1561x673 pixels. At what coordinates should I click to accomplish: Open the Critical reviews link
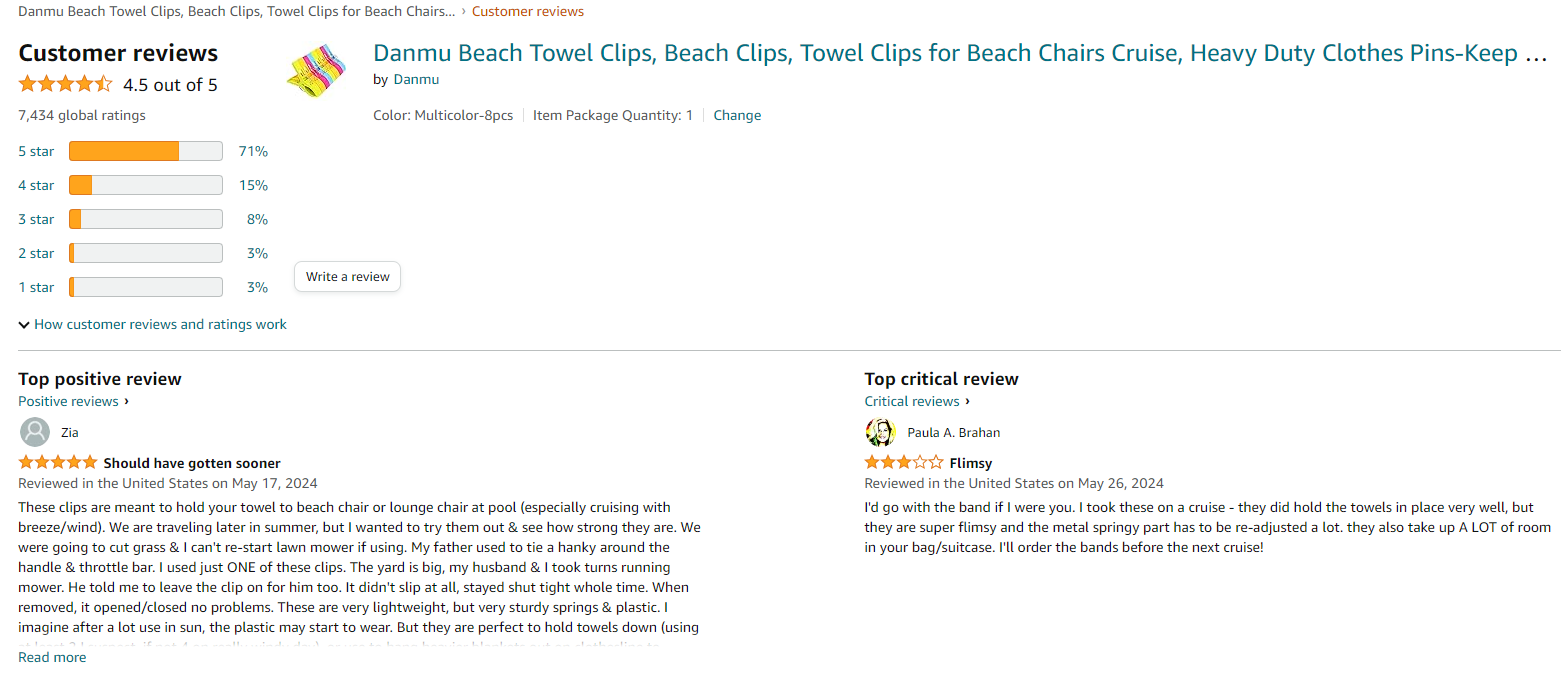(x=912, y=401)
